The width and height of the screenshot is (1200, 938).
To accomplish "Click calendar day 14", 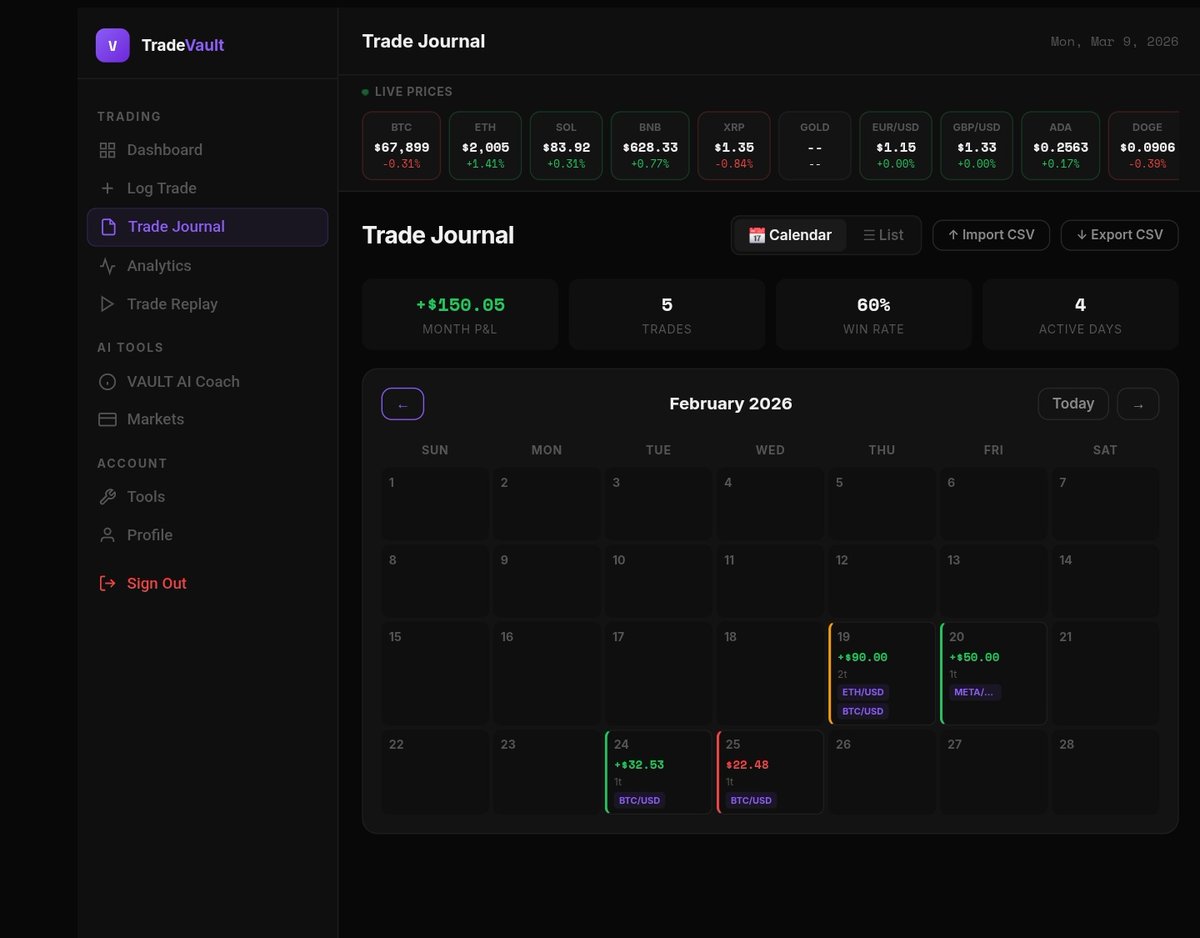I will click(1105, 582).
